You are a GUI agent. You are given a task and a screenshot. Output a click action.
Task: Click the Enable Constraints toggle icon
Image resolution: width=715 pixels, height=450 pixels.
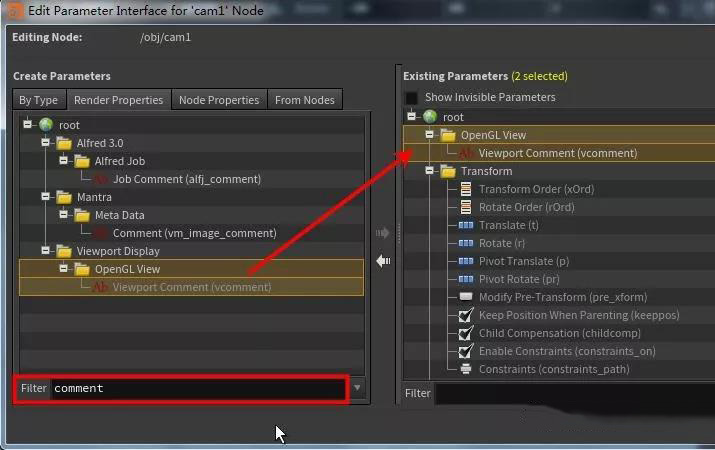(466, 351)
